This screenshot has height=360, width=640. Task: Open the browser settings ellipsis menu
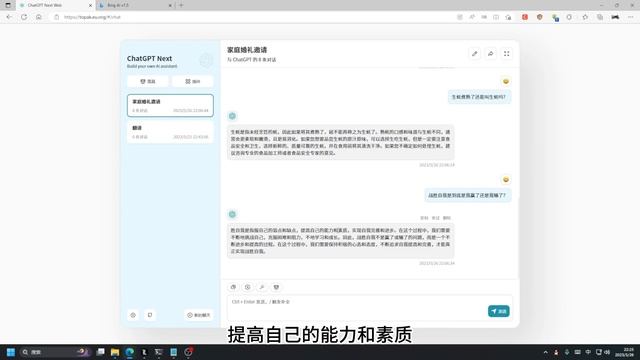(631, 17)
